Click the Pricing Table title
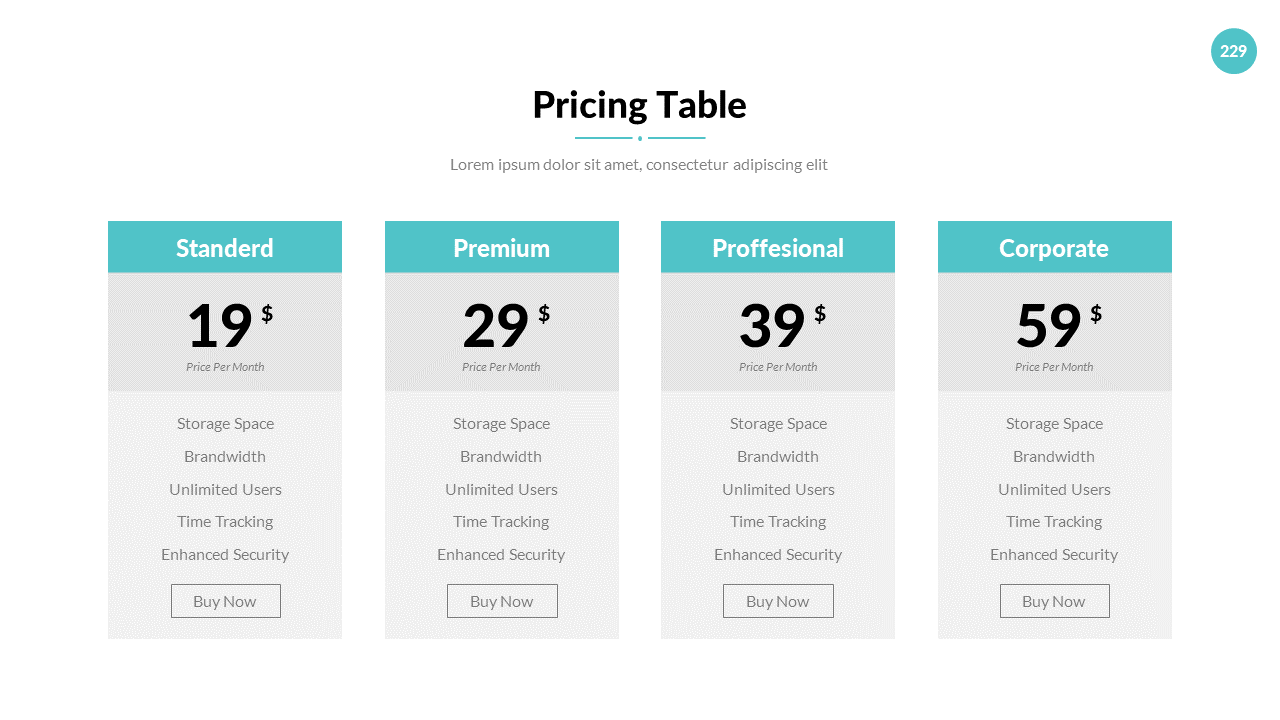1280x720 pixels. pyautogui.click(x=639, y=105)
